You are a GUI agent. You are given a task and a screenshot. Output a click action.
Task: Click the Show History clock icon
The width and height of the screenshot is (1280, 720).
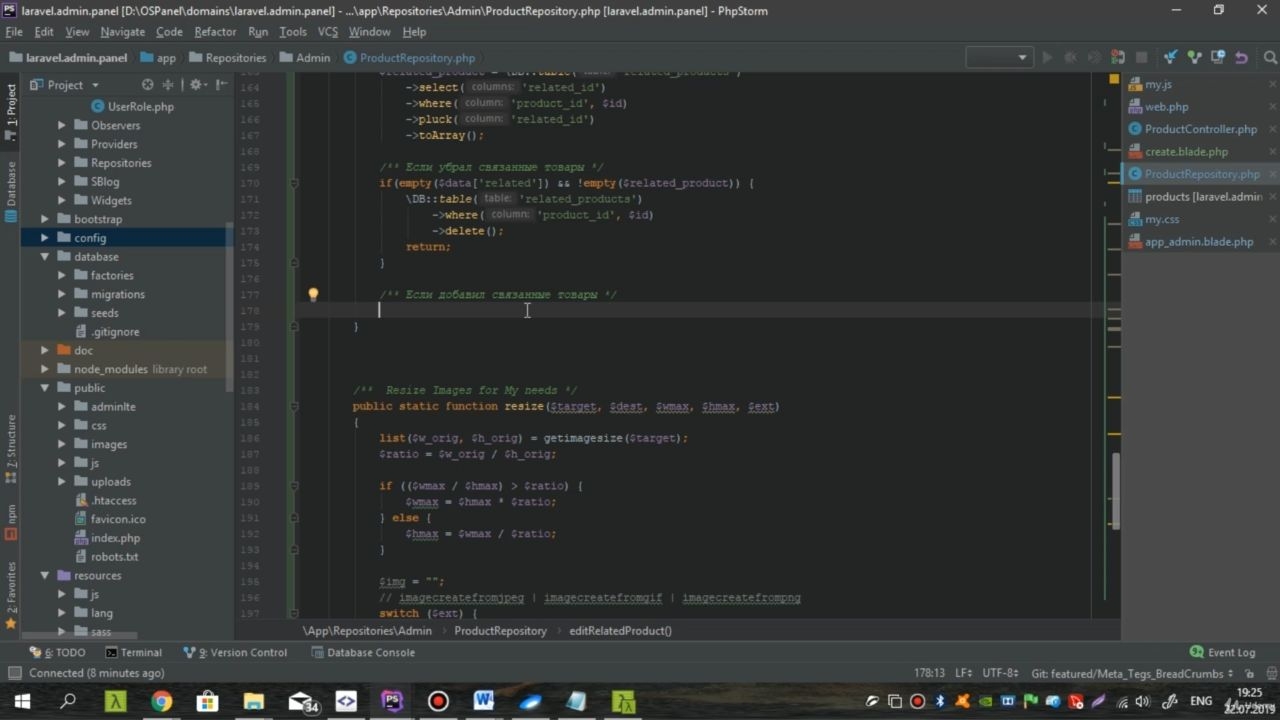[1218, 58]
